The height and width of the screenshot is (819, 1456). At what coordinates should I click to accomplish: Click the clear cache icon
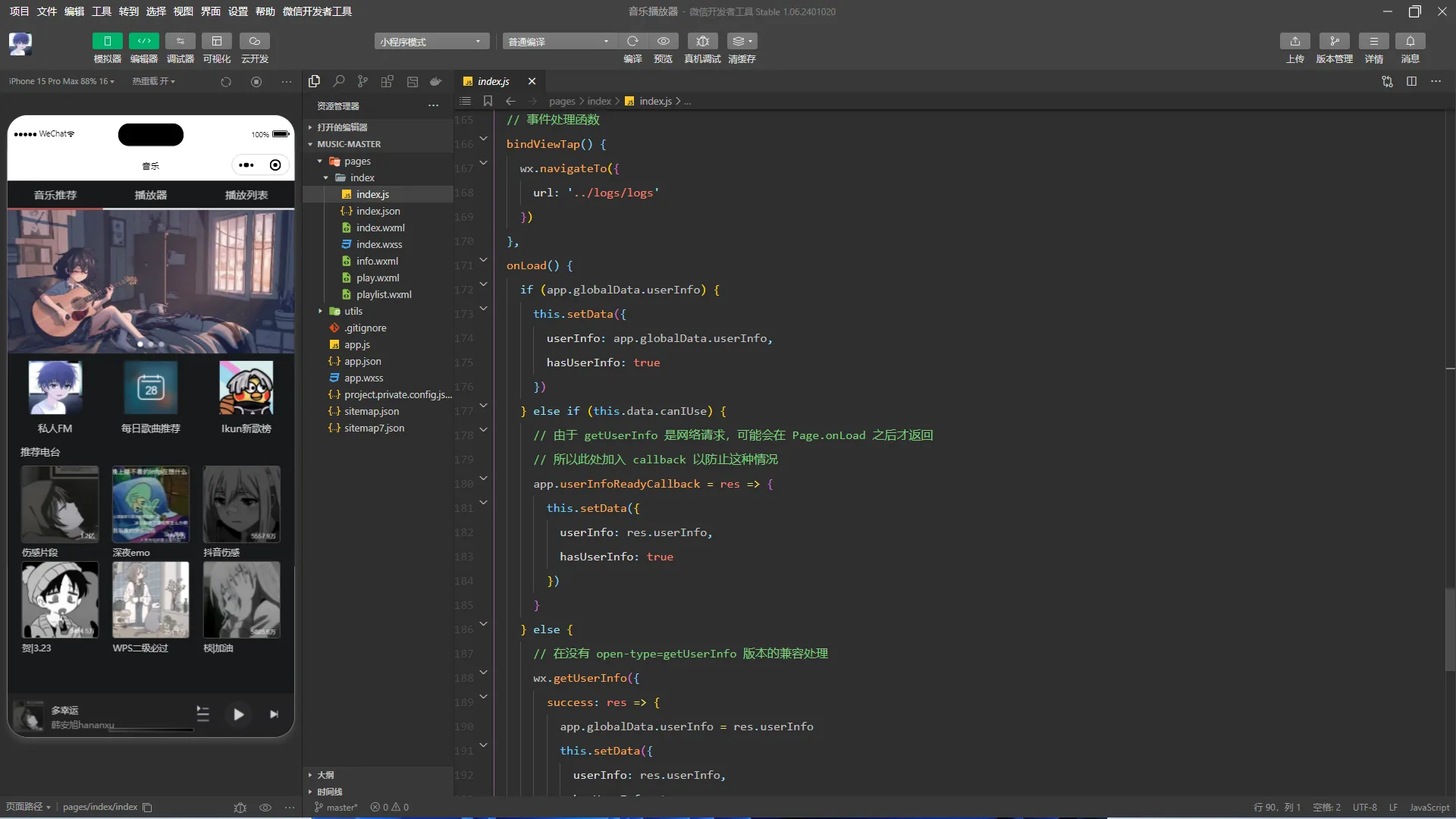click(742, 41)
